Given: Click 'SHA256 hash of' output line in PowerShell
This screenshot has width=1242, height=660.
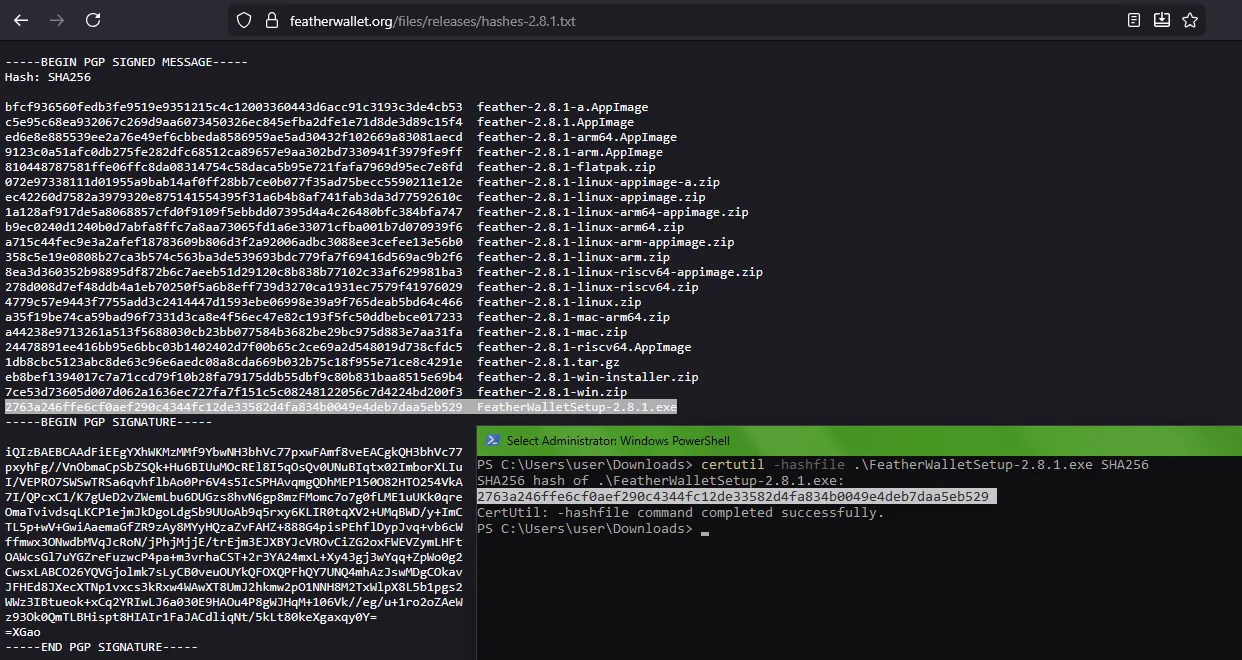Looking at the screenshot, I should point(660,481).
